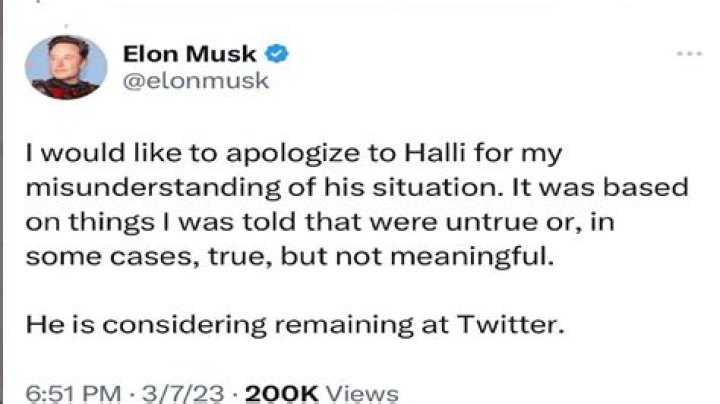Viewport: 720px width, 404px height.
Task: Click the blue verified badge
Action: [276, 54]
